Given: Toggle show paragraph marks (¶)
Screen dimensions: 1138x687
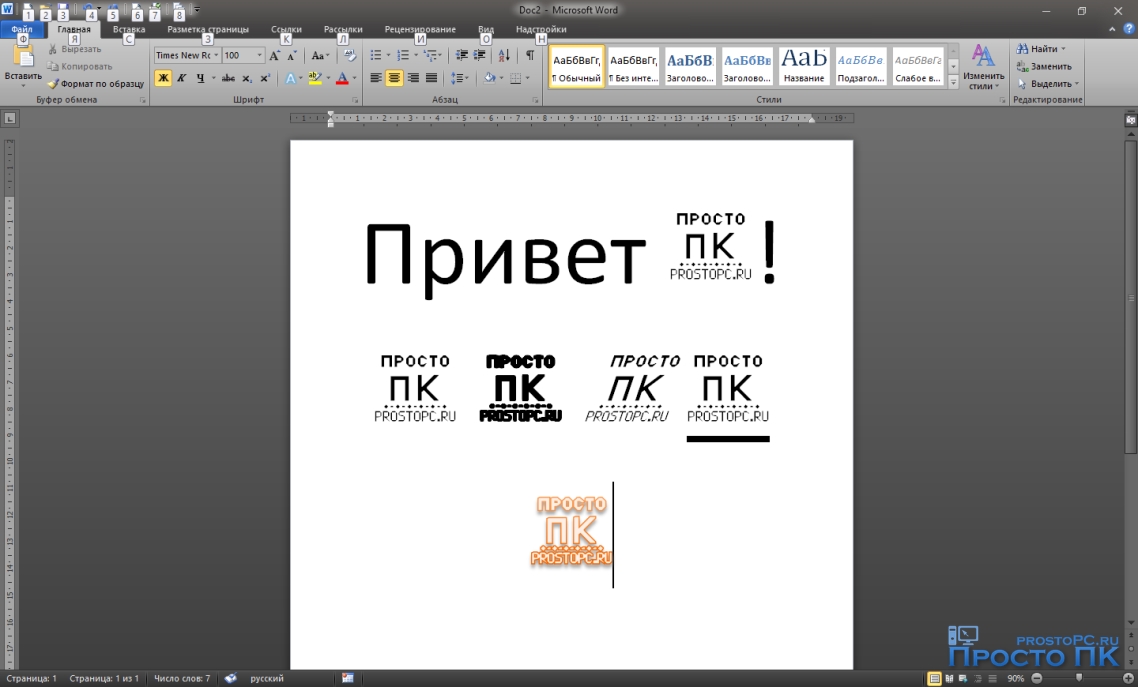Looking at the screenshot, I should [530, 55].
